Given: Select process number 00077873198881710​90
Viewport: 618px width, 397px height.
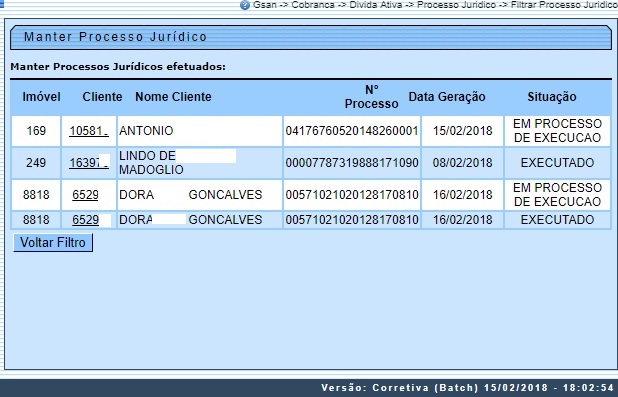Looking at the screenshot, I should (352, 163).
